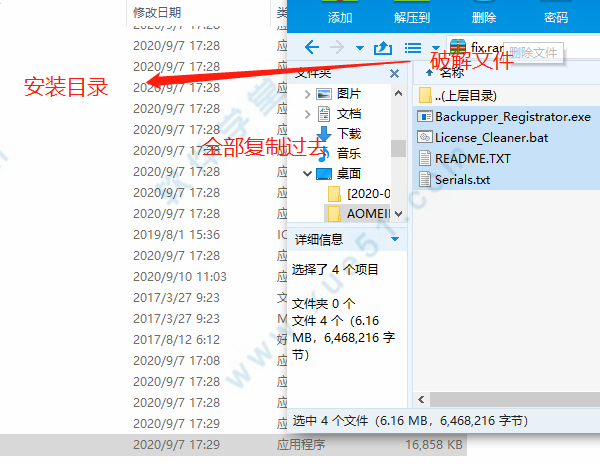Close the folder tree panel
Image resolution: width=600 pixels, height=464 pixels.
(395, 73)
